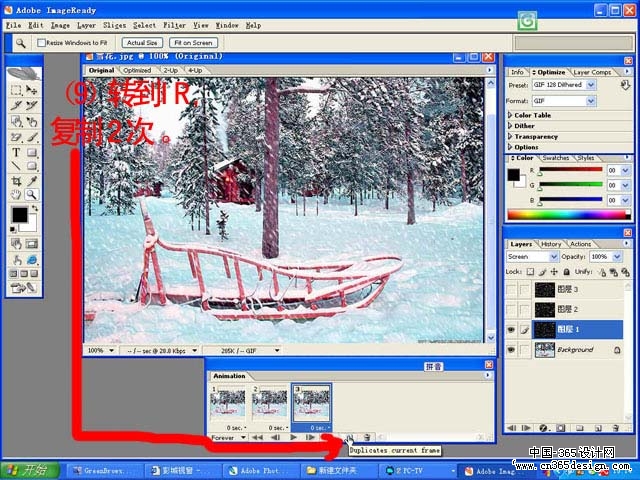Viewport: 640px width, 480px height.
Task: Open Format GIF dropdown
Action: [591, 101]
